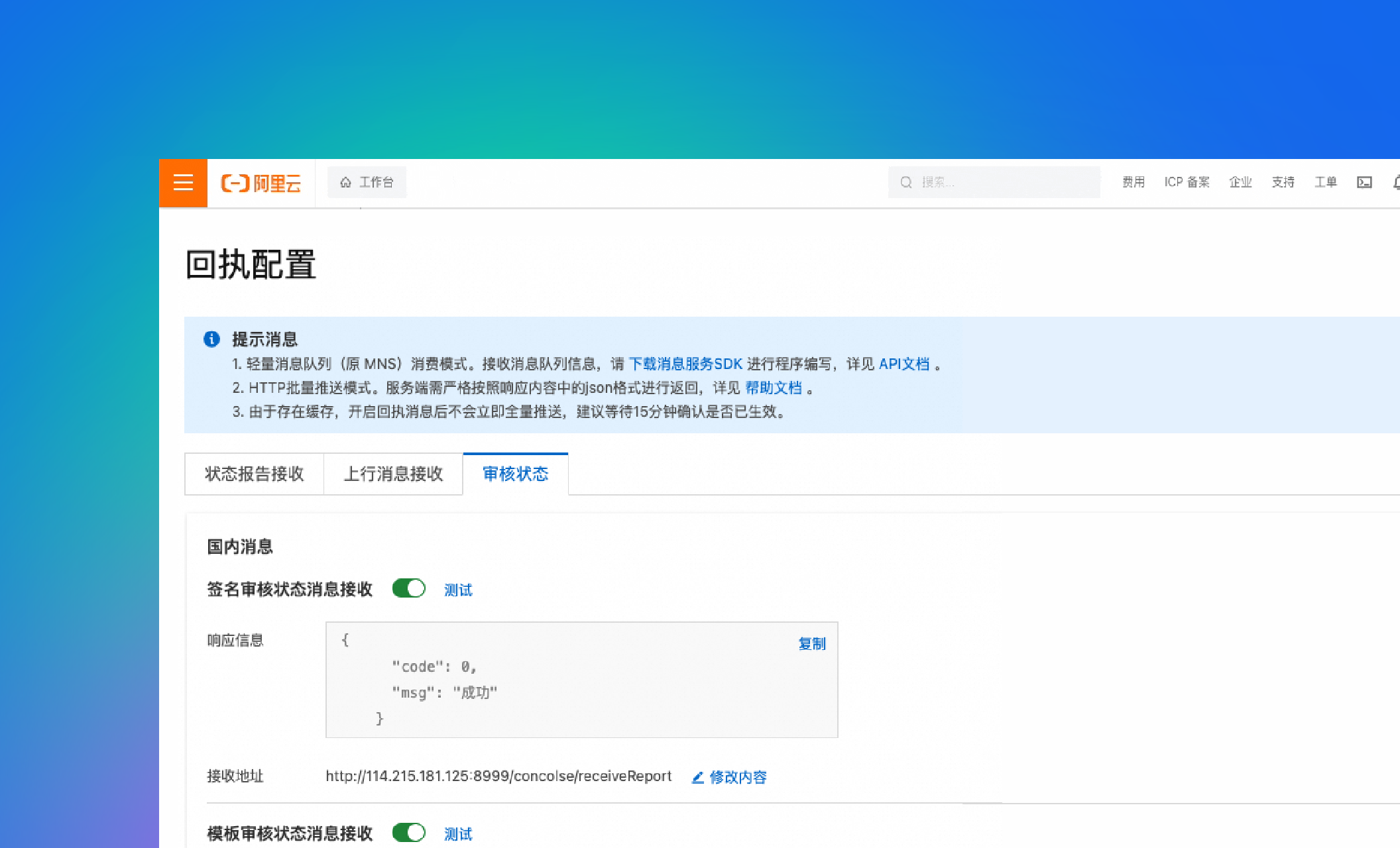Disable the 签名审核状态消息接收 toggle
Viewport: 1400px width, 848px height.
408,588
